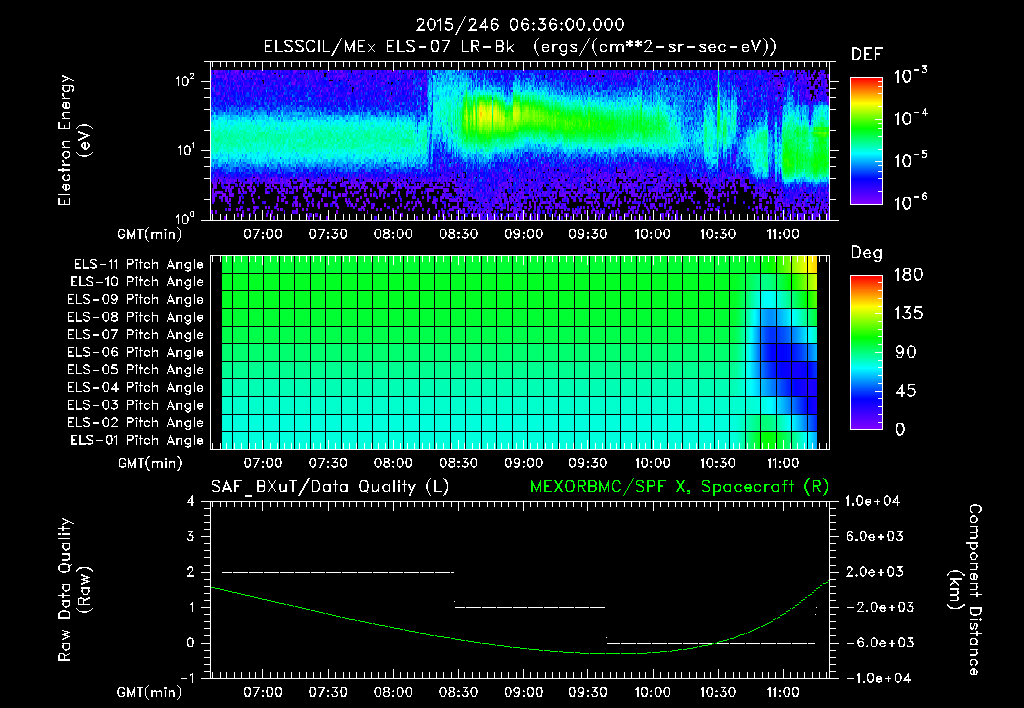1024x708 pixels.
Task: Click the 10^-6 value on DEF scale
Action: tap(910, 202)
